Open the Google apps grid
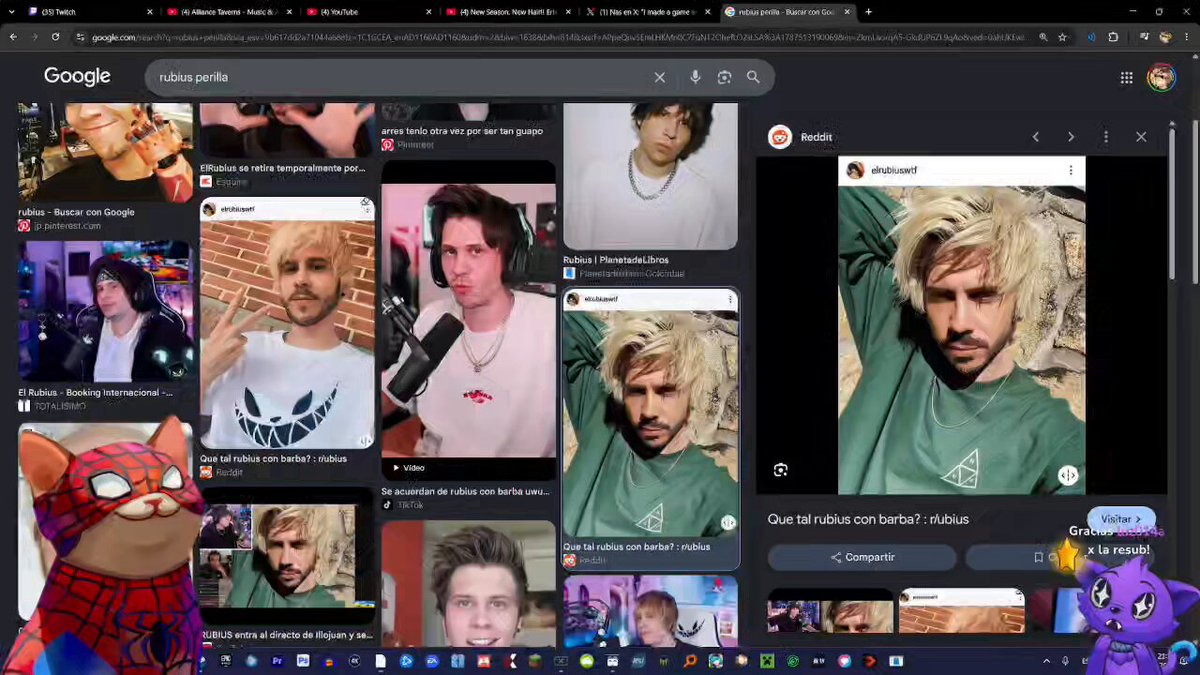Image resolution: width=1200 pixels, height=675 pixels. [x=1127, y=77]
